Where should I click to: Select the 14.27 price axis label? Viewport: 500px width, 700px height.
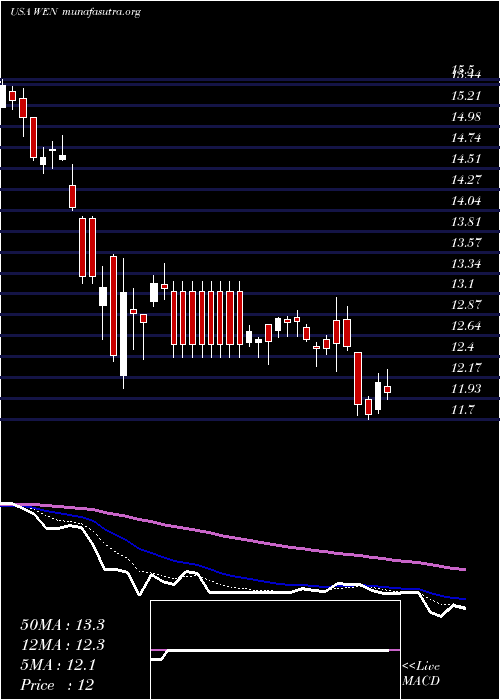tap(466, 179)
